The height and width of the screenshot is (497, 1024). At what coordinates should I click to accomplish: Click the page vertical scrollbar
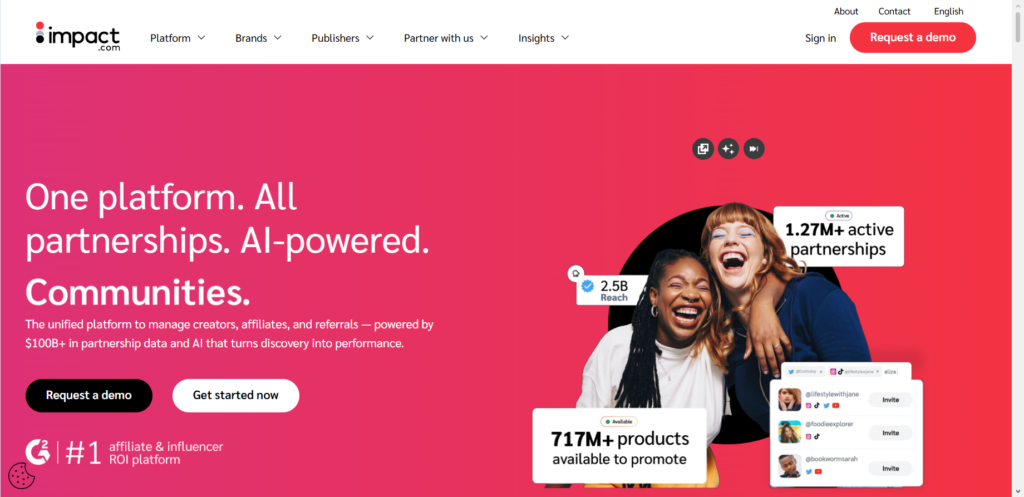1018,248
